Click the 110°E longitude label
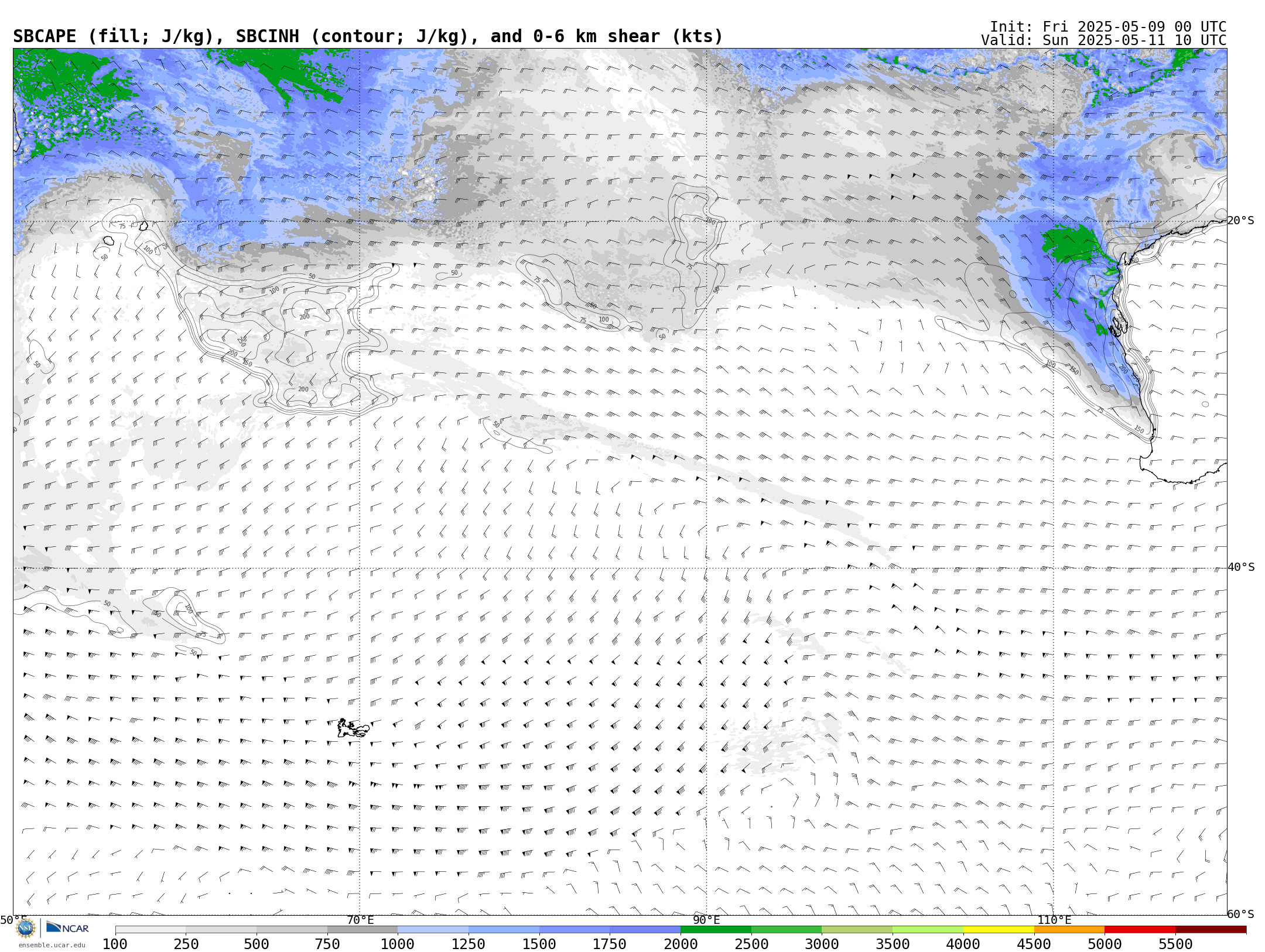 tap(1054, 920)
